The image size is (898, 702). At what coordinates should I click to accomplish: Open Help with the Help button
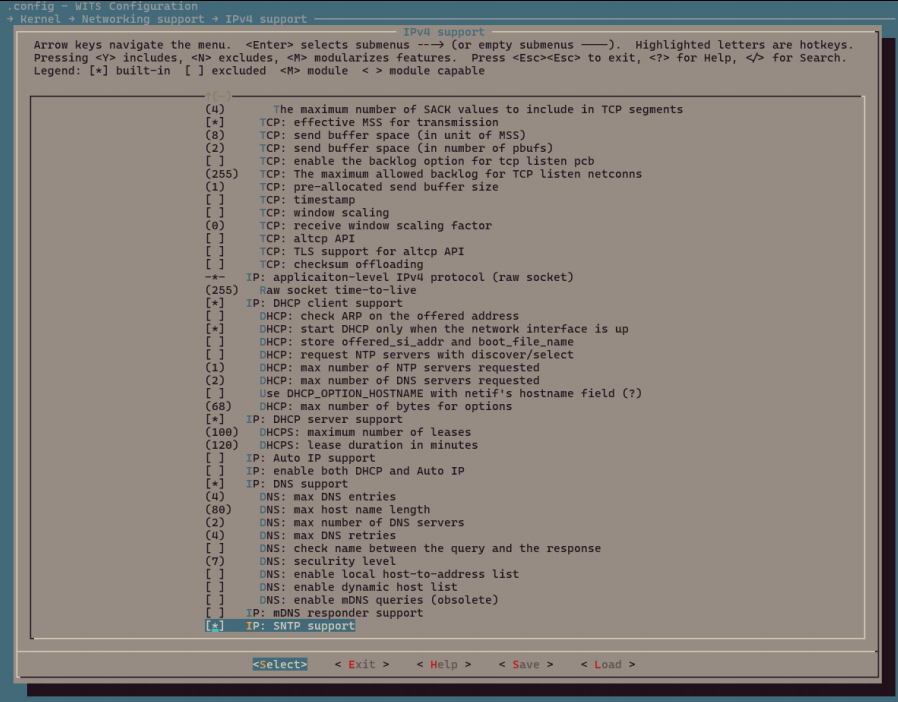tap(444, 664)
